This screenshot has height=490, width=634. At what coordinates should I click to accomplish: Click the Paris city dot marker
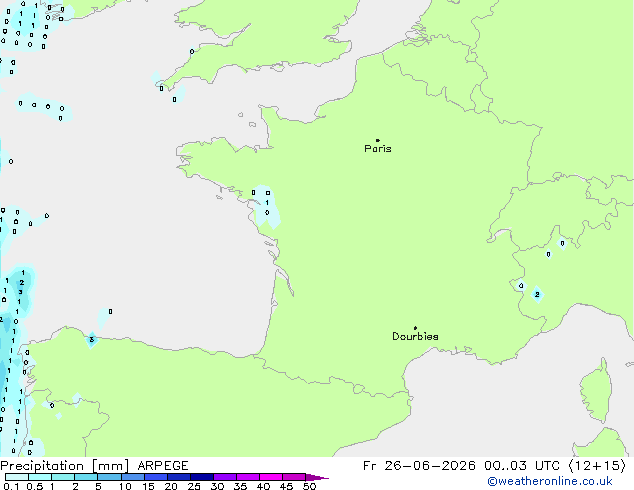[378, 140]
